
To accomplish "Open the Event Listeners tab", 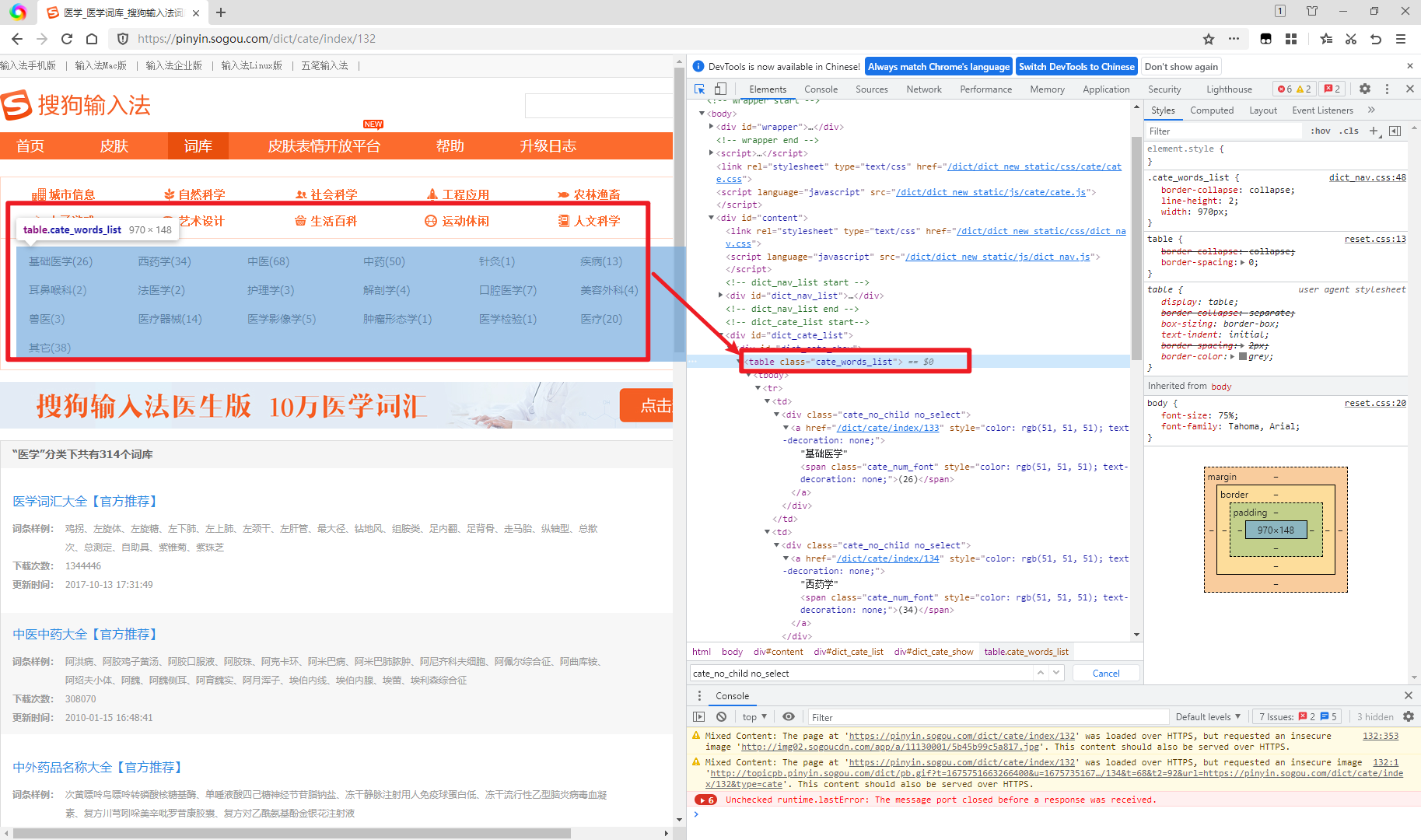I will point(1323,110).
